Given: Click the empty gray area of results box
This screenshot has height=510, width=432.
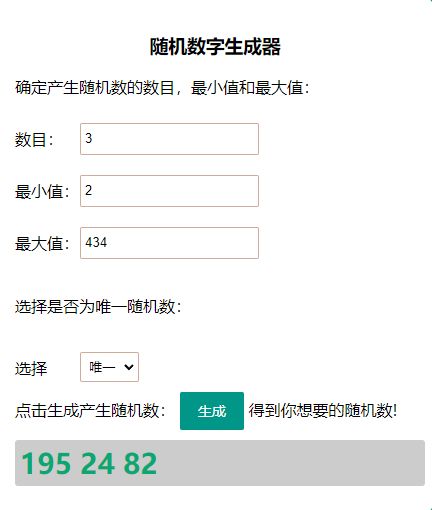Looking at the screenshot, I should [290, 463].
